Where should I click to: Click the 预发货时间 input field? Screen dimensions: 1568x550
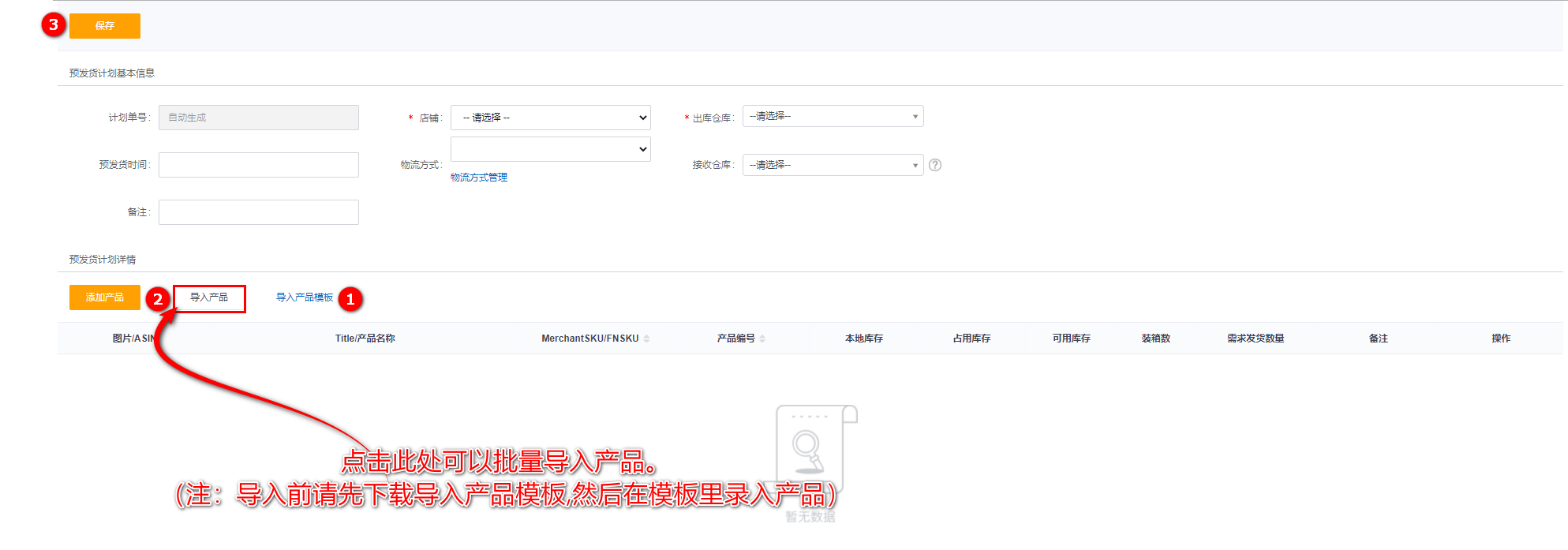pos(259,165)
